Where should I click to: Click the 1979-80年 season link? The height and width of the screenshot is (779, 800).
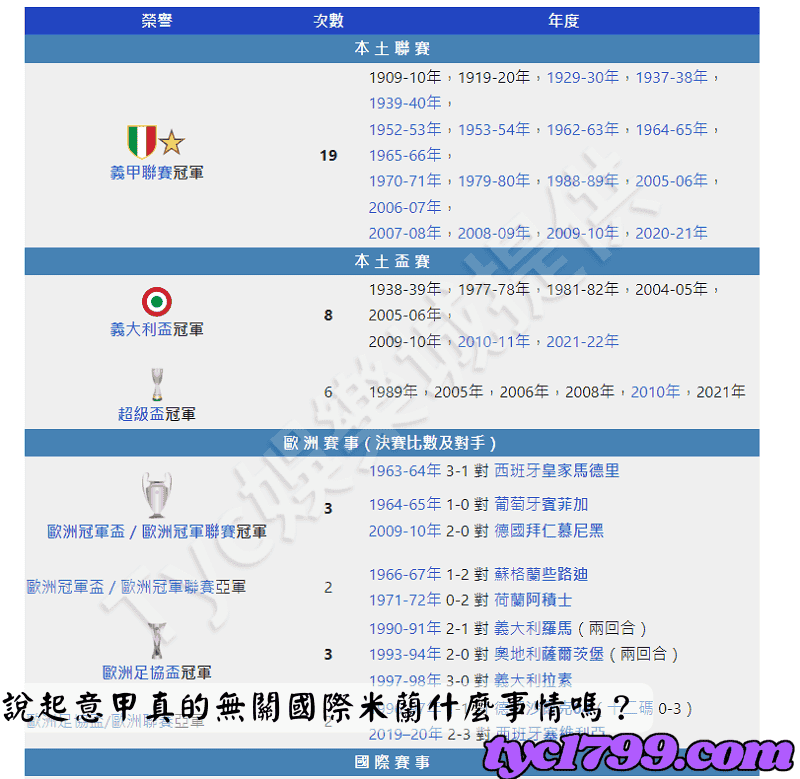click(x=494, y=181)
